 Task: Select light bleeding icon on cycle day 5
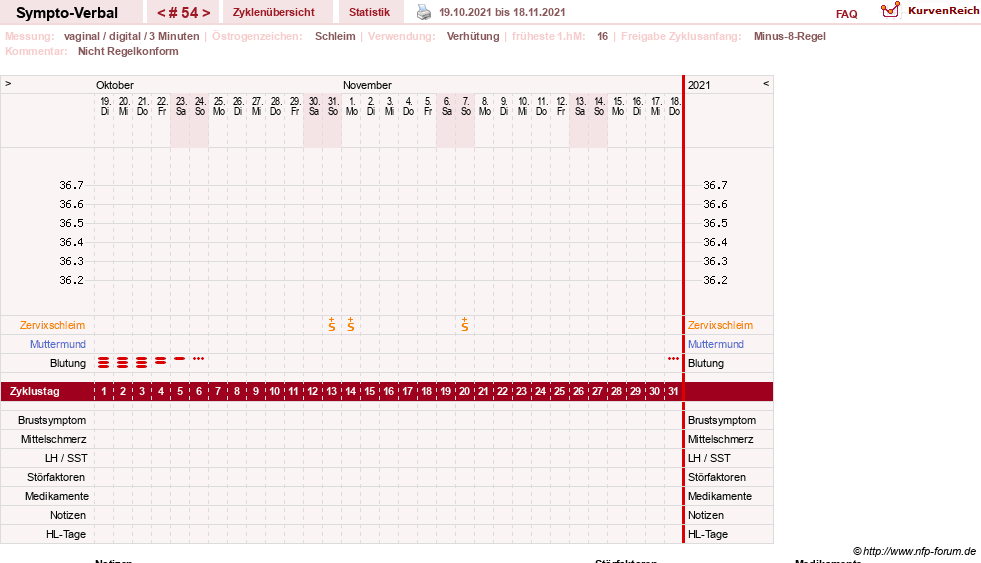(180, 358)
